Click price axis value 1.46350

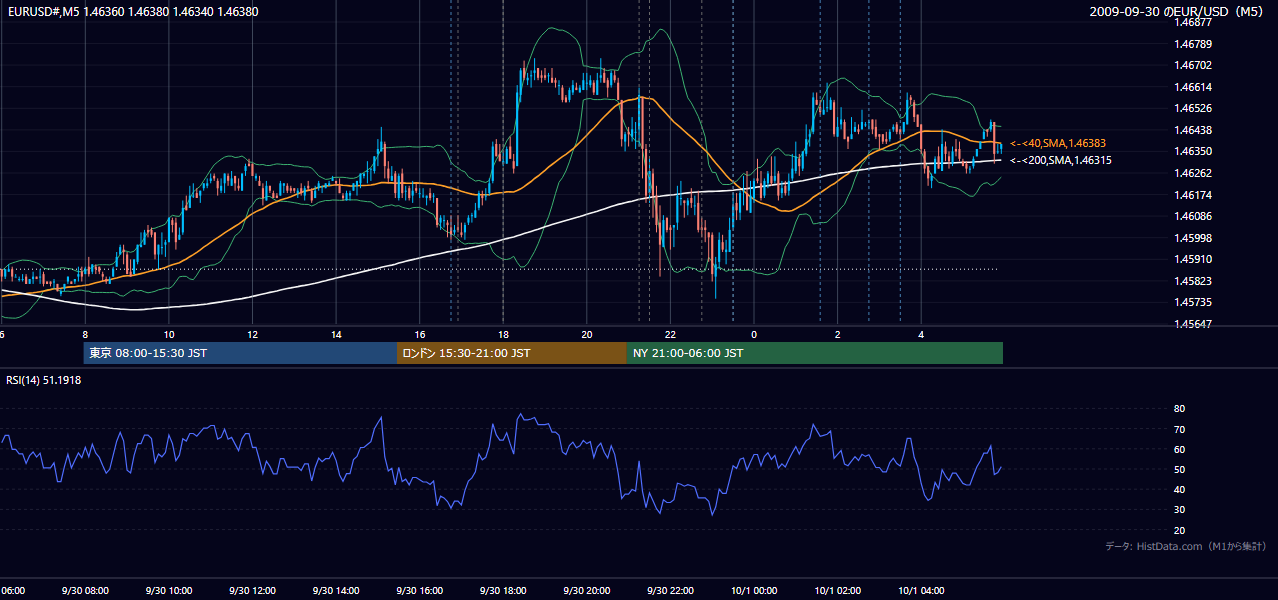coord(1193,151)
